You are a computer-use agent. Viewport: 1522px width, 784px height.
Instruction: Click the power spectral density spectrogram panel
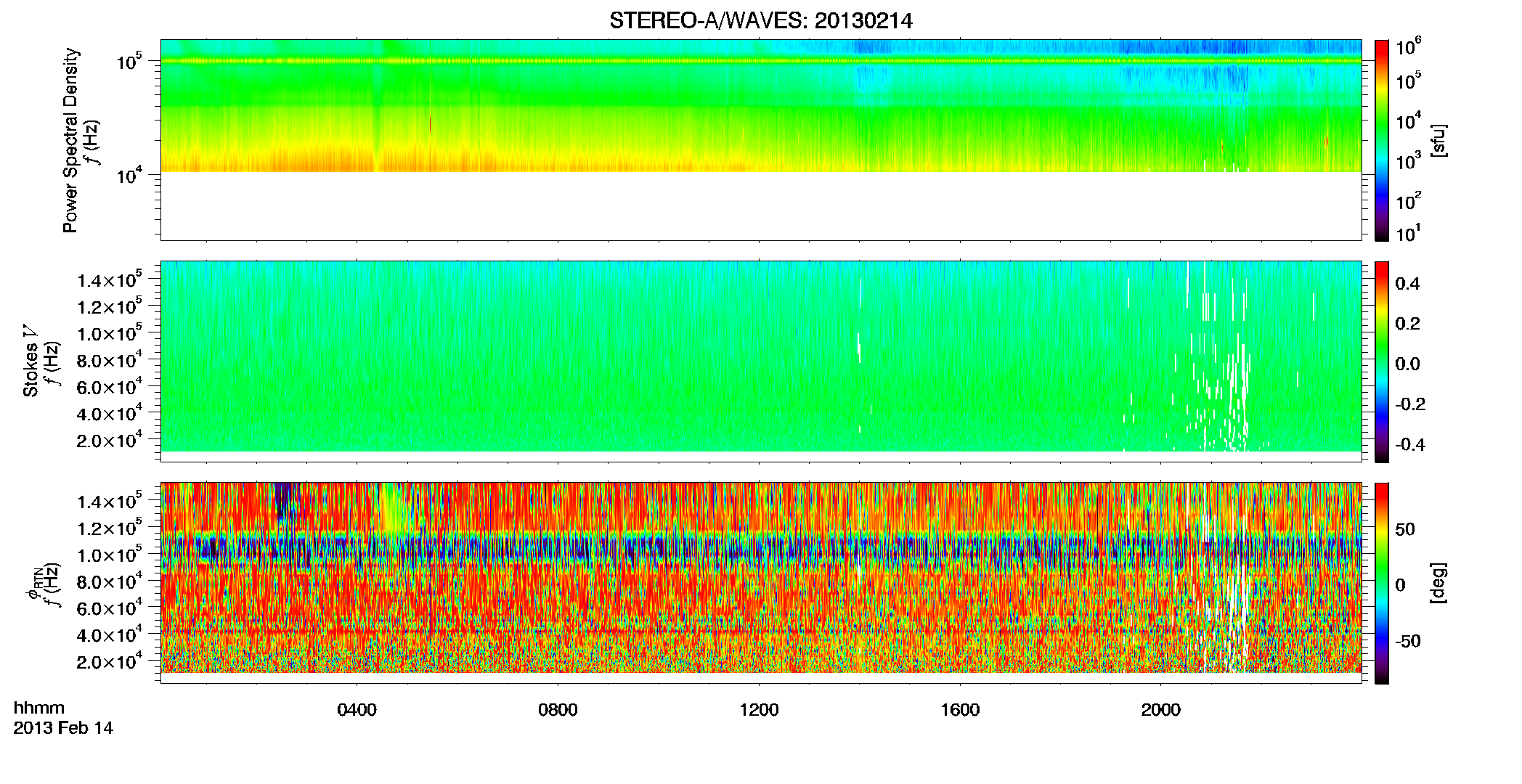coord(761,139)
